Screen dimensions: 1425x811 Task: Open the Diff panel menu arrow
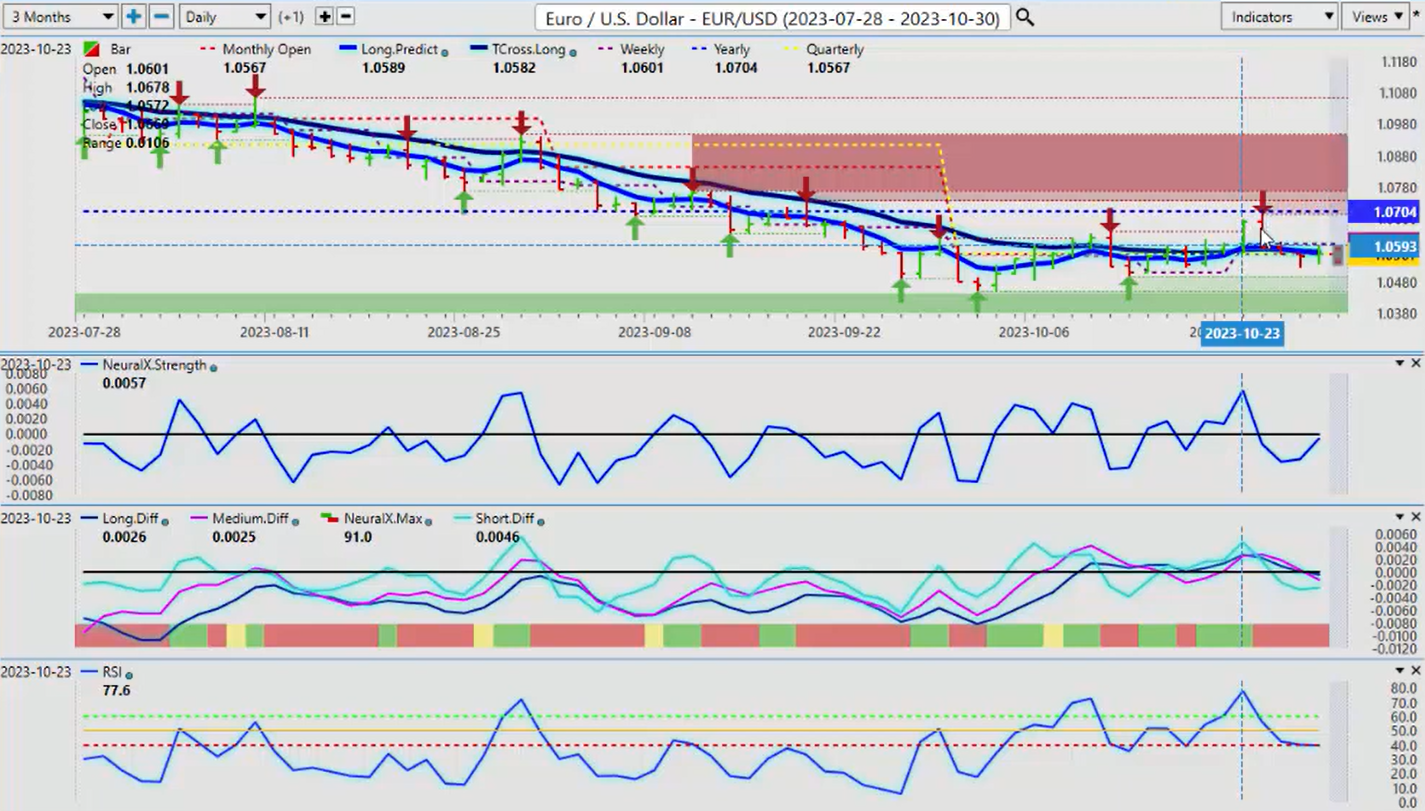1399,517
